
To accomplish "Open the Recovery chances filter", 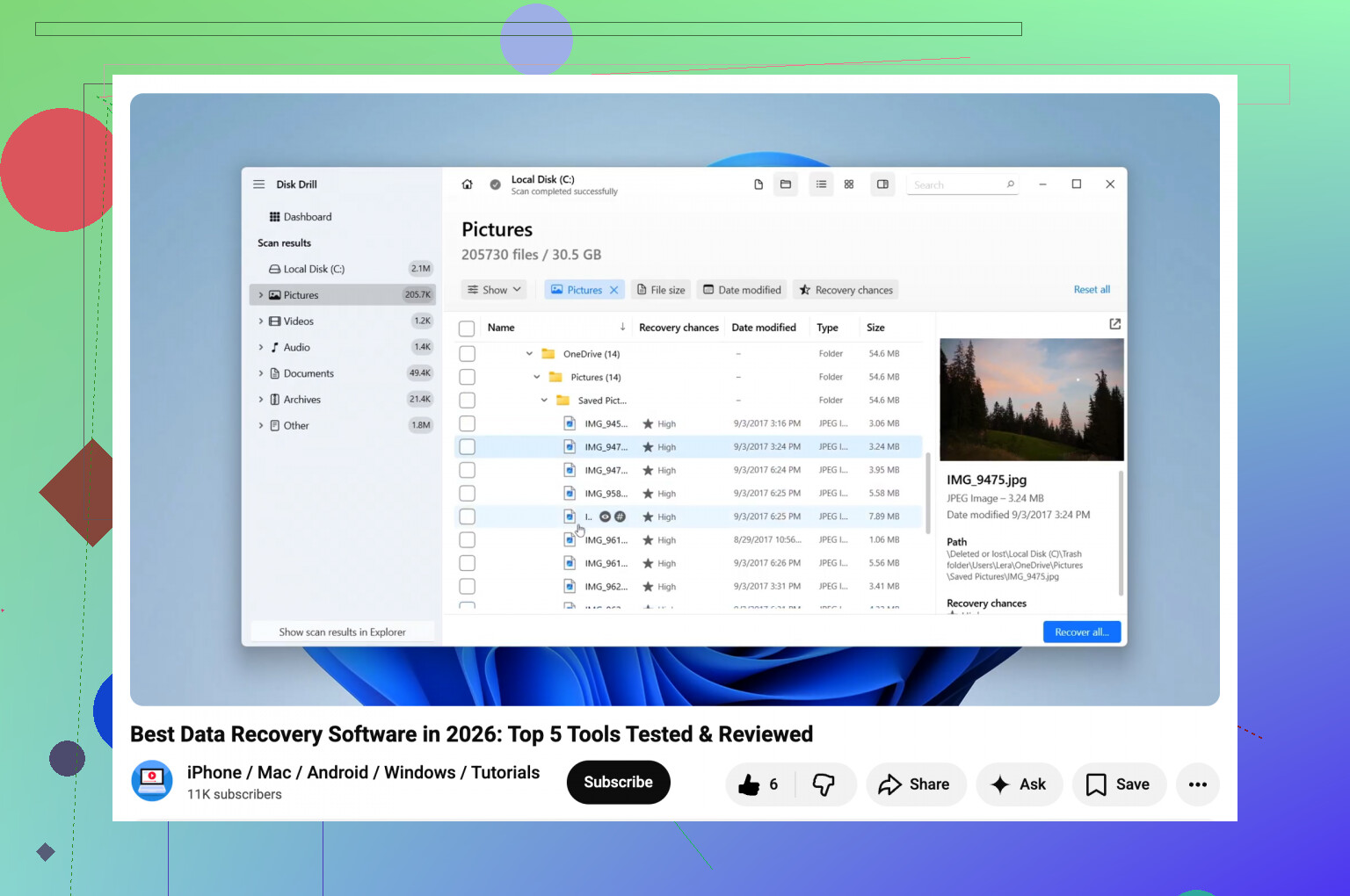I will pos(846,290).
